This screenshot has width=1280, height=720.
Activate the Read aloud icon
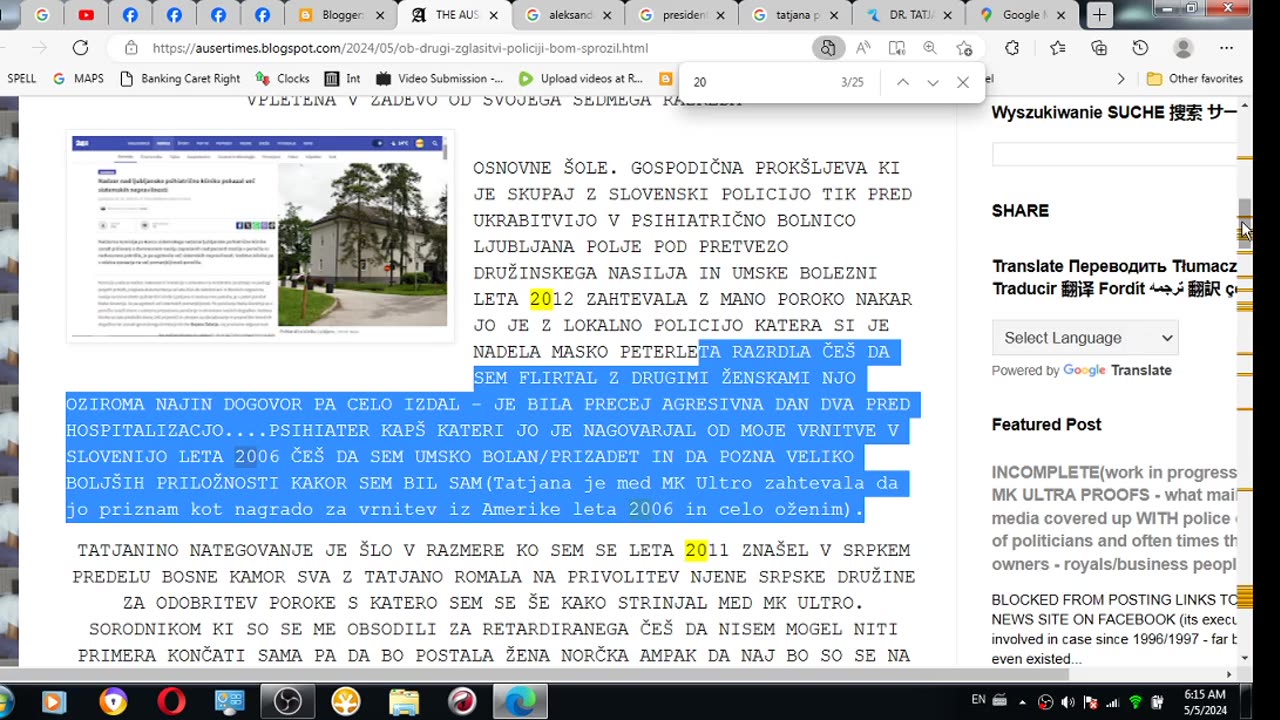[863, 48]
